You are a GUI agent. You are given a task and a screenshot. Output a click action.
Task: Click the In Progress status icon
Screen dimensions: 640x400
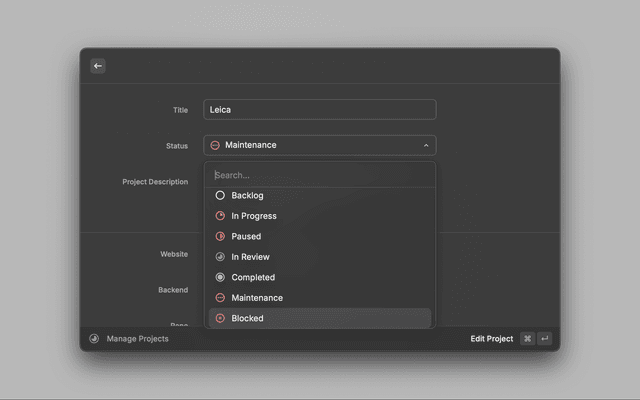click(x=220, y=216)
